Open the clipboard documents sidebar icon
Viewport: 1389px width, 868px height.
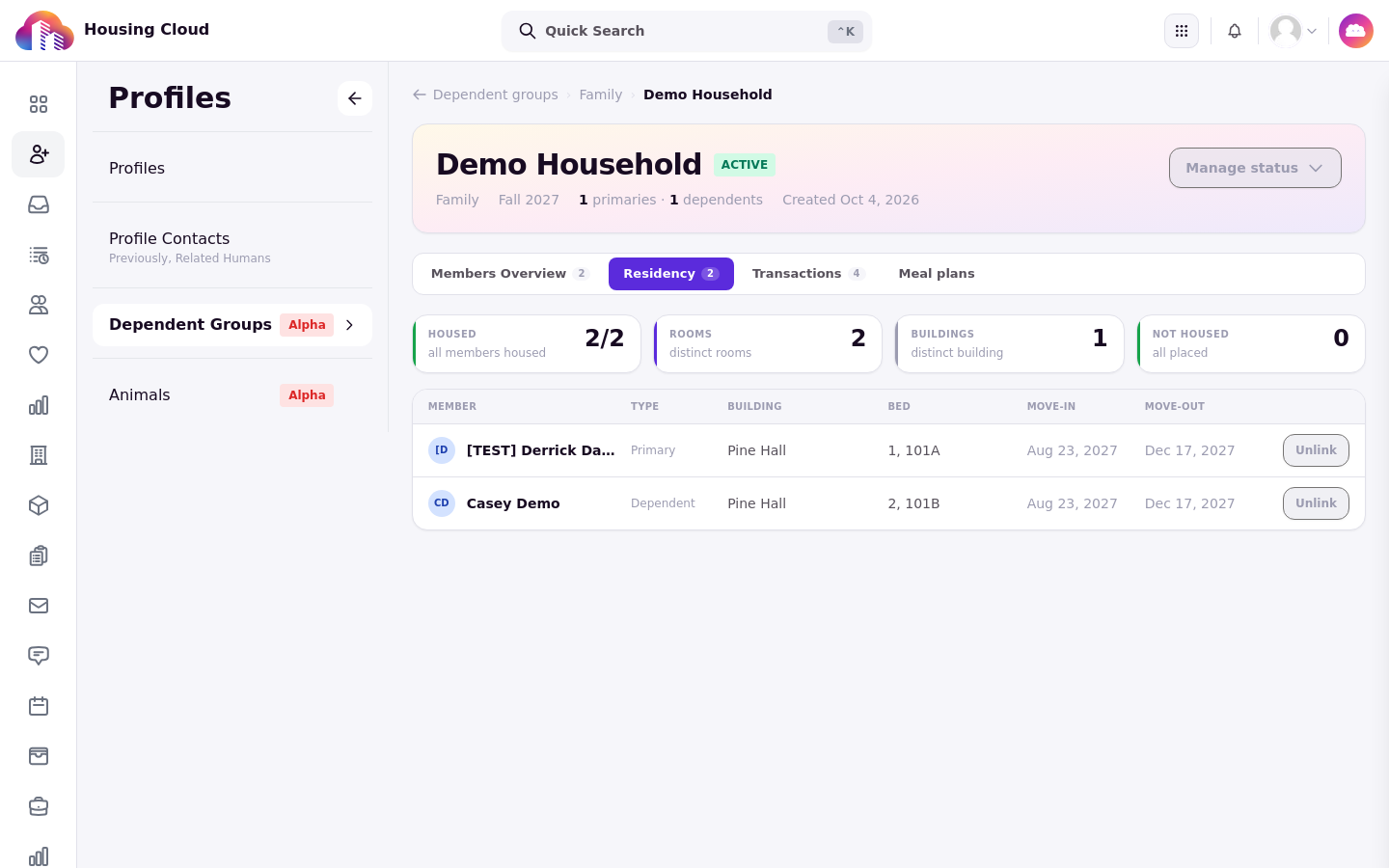[x=39, y=556]
